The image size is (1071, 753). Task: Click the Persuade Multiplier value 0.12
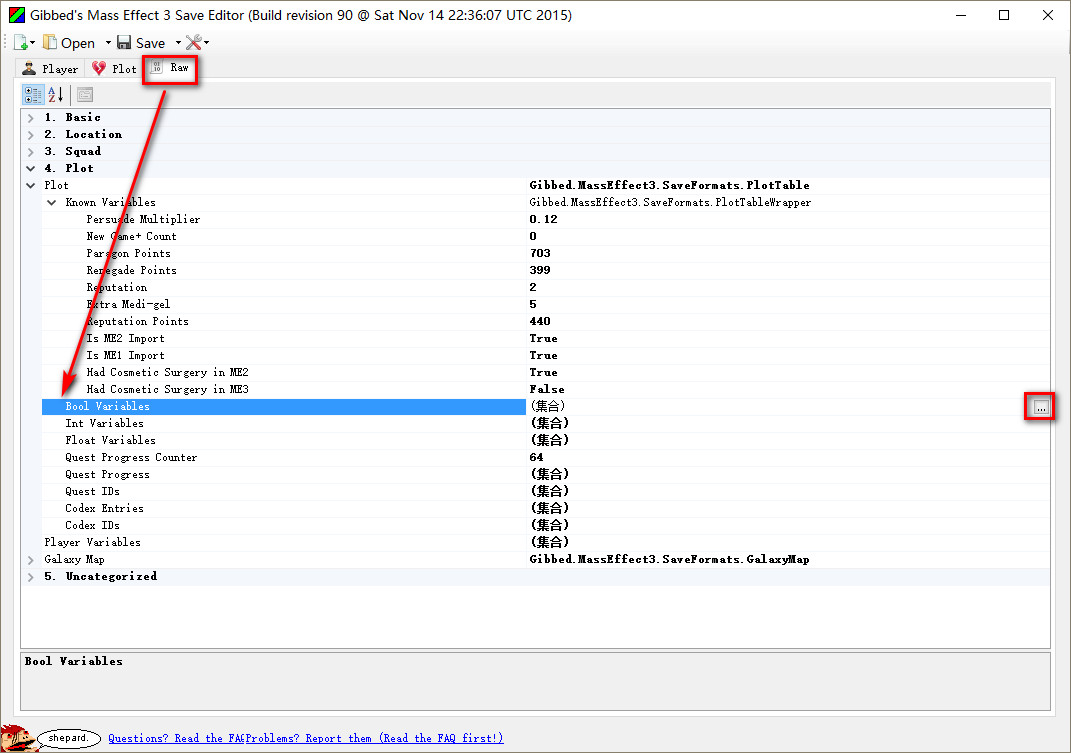pyautogui.click(x=544, y=219)
